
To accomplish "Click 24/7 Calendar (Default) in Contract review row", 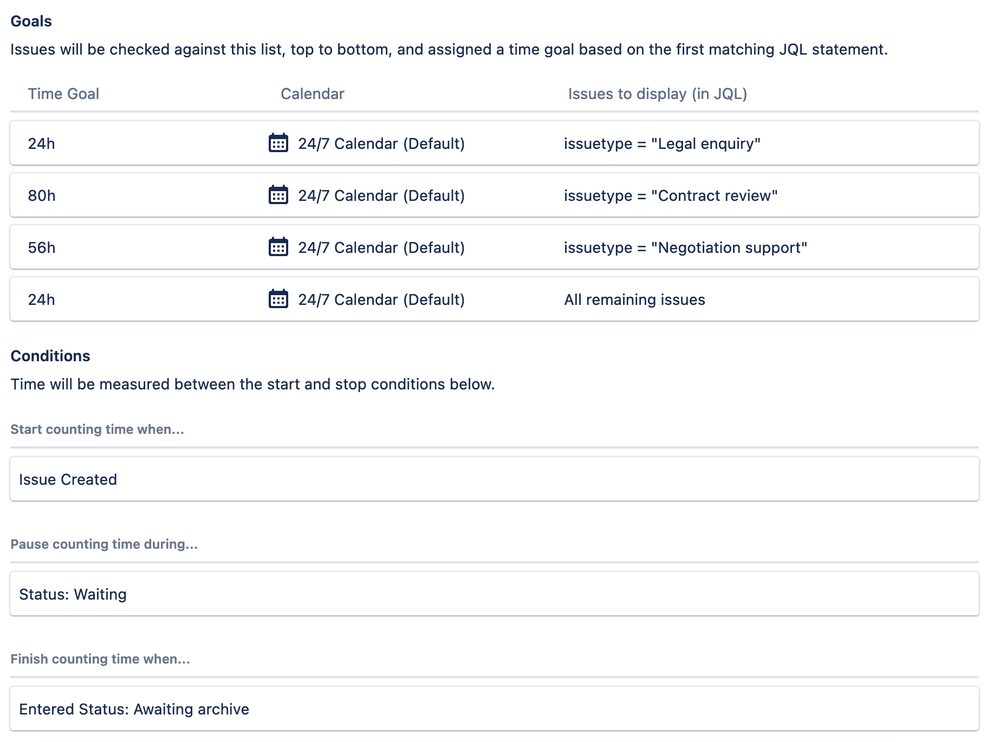I will pyautogui.click(x=381, y=196).
